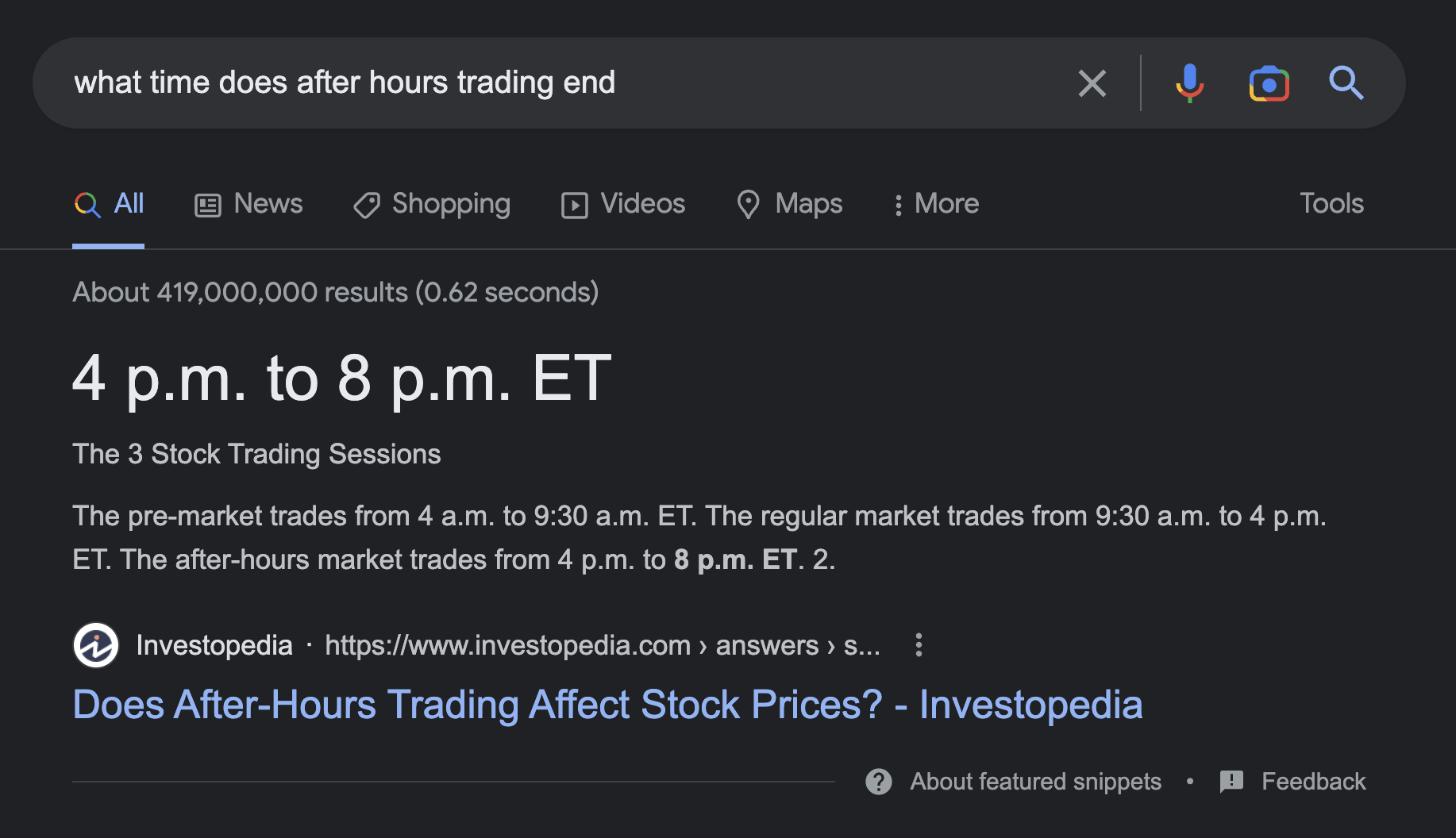
Task: Open the Does After-Hours Trading Affect Stock Prices link
Action: point(607,705)
